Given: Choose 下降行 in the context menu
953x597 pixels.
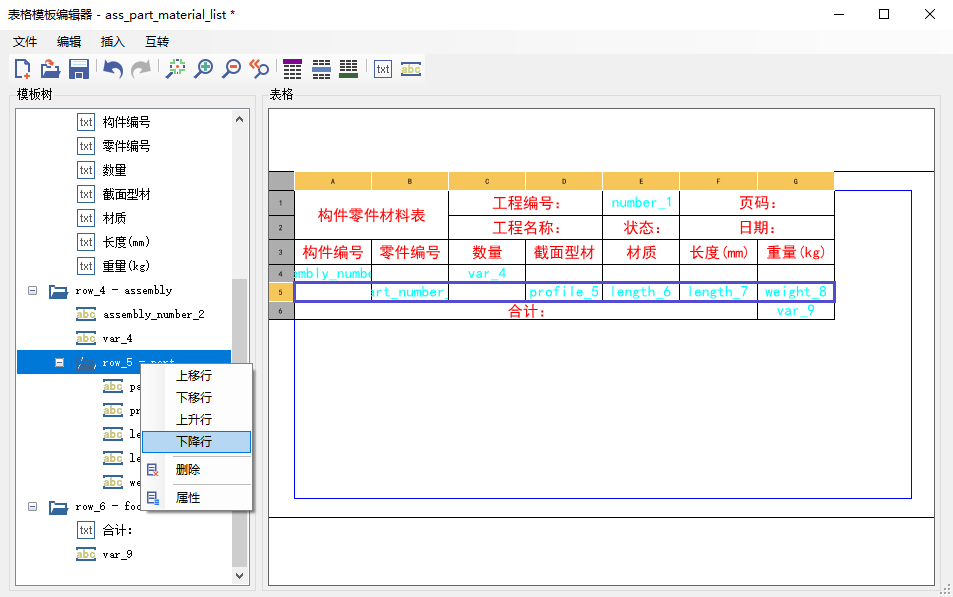Looking at the screenshot, I should (196, 441).
